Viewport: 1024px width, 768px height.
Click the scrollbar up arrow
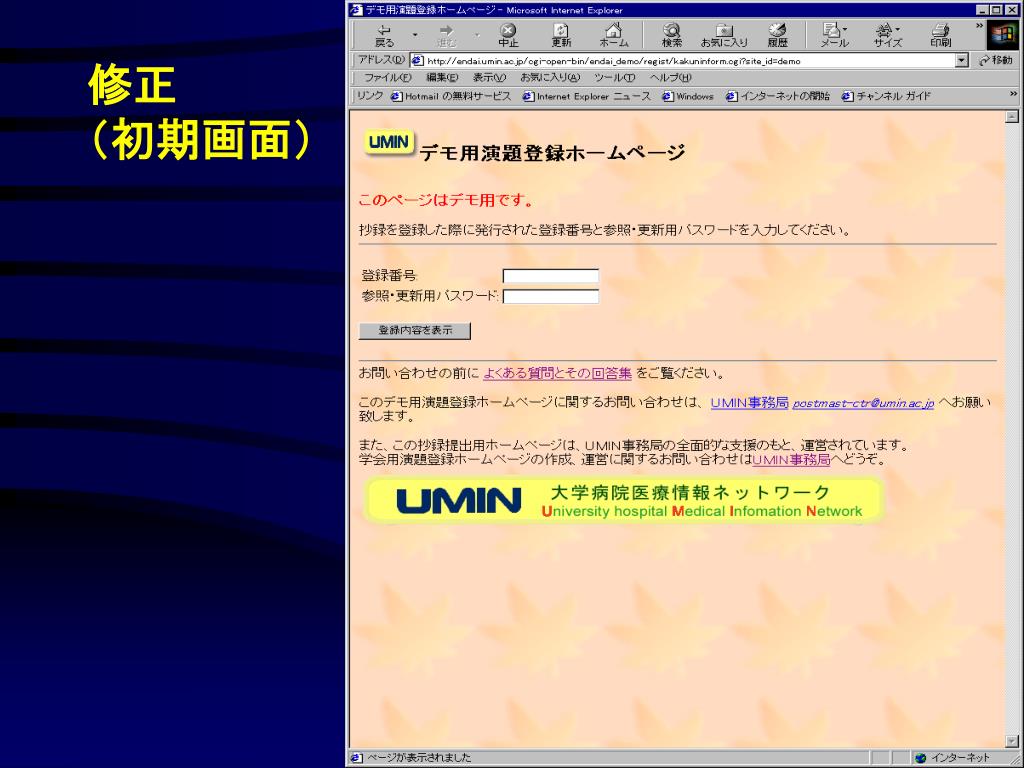[1012, 116]
